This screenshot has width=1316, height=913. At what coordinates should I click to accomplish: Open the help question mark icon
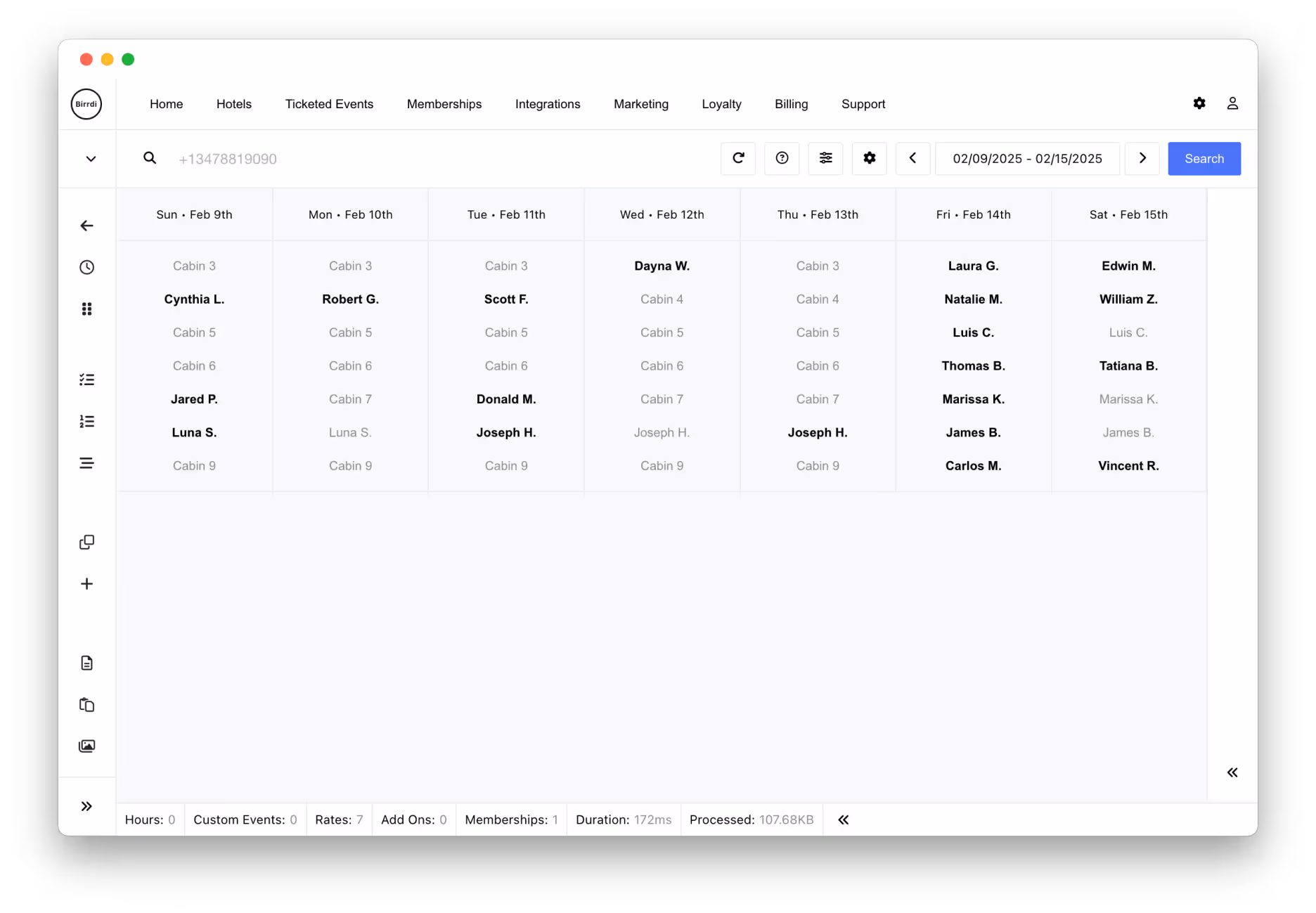point(782,158)
